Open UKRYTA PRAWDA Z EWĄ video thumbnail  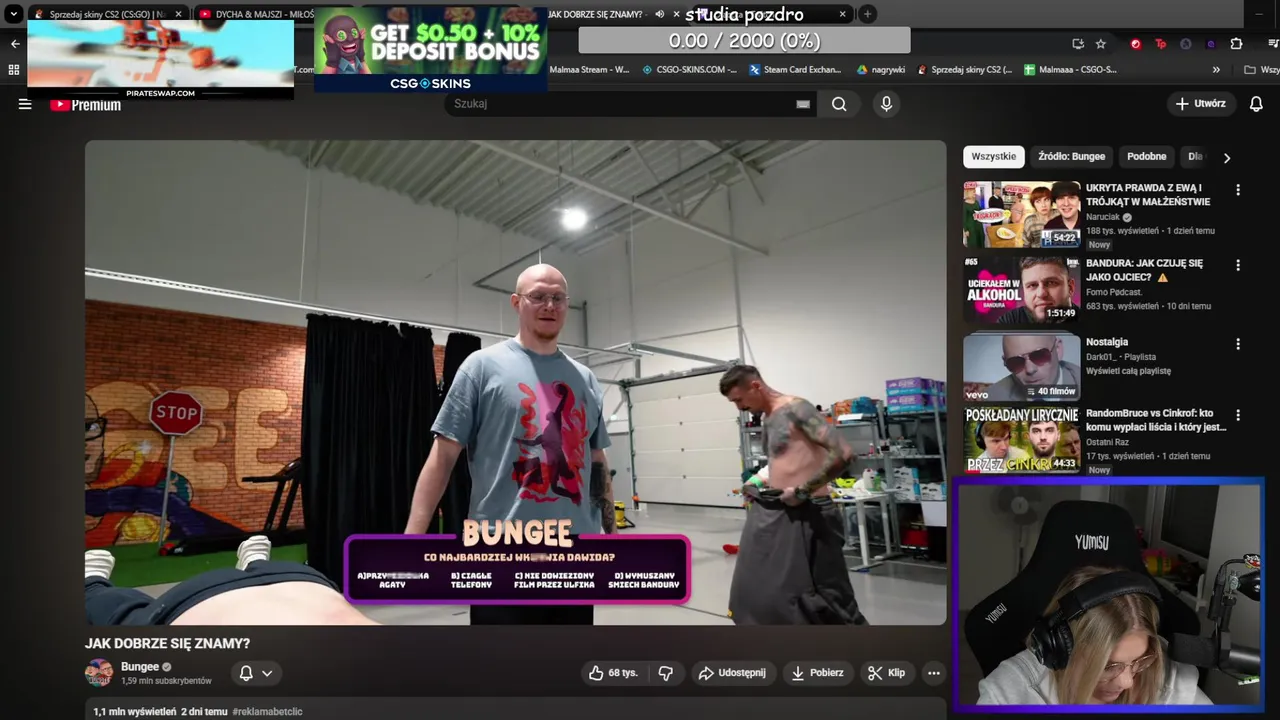1022,214
